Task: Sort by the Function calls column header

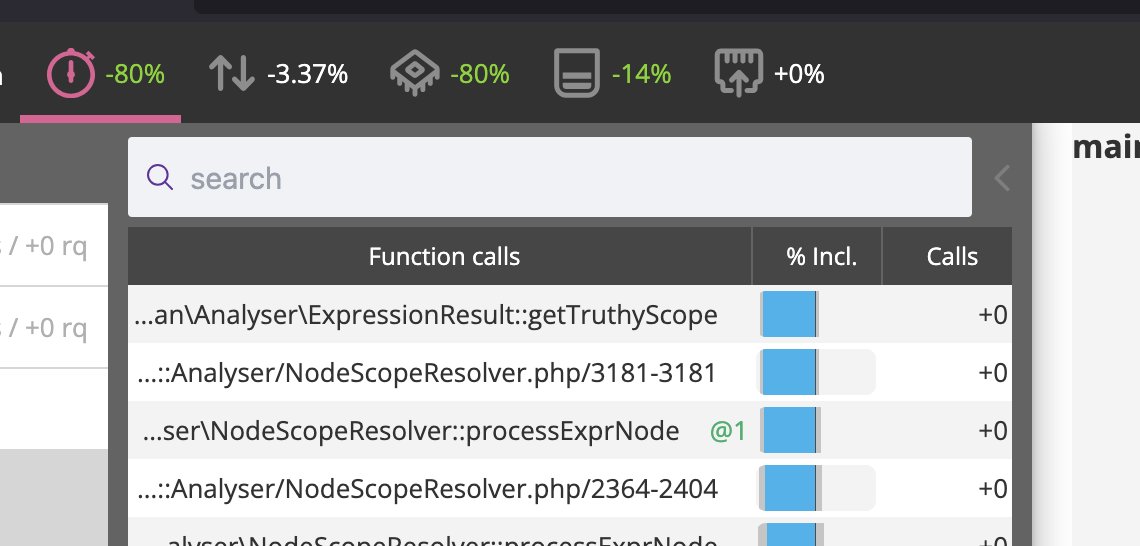Action: pos(440,256)
